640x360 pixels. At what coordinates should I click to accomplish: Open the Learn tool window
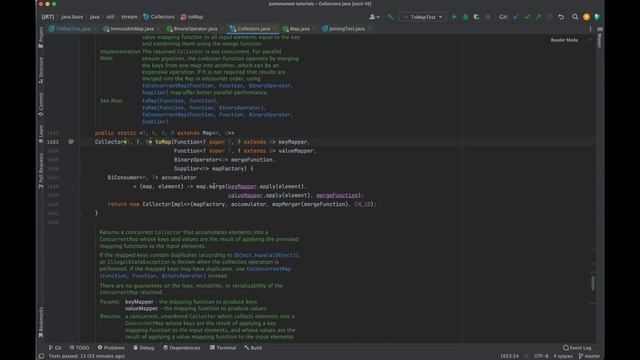pos(41,134)
